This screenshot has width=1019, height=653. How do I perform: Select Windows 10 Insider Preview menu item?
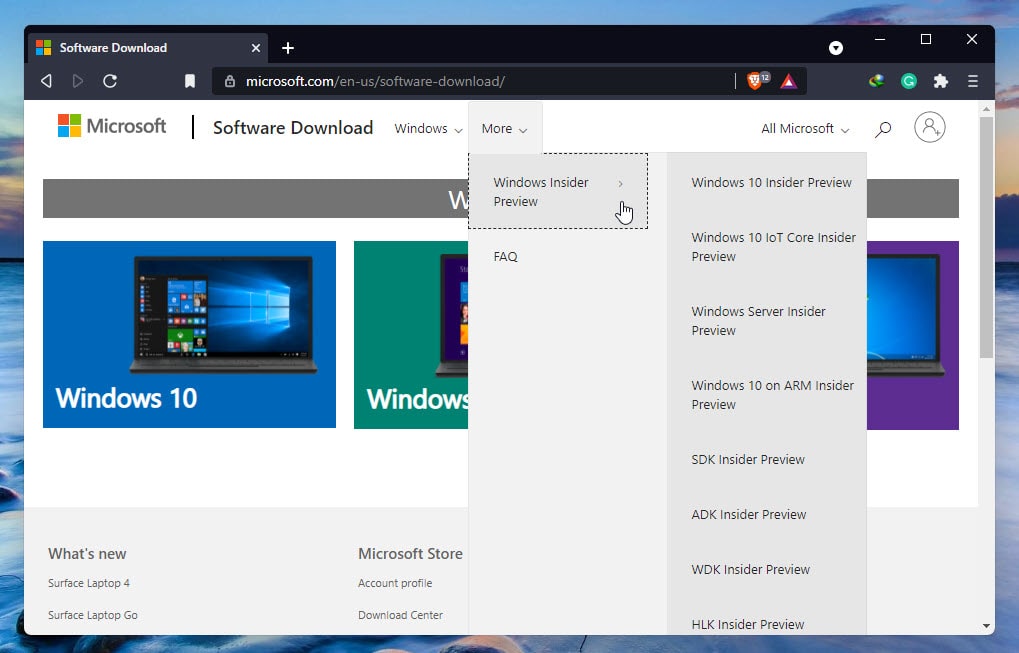(x=771, y=183)
